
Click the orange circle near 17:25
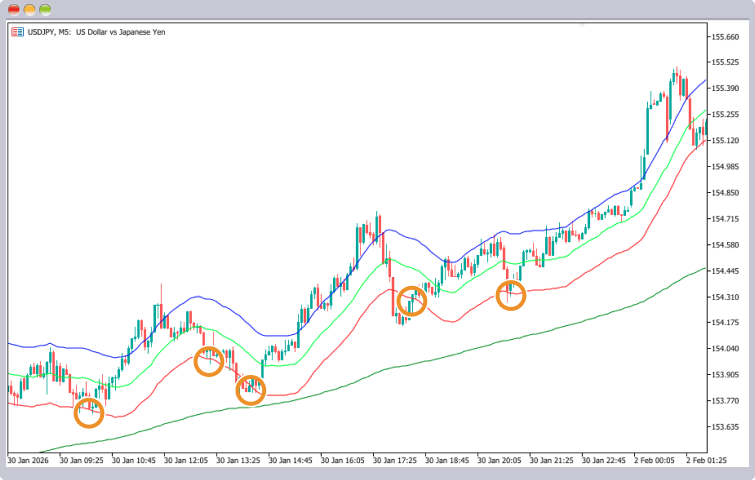click(x=412, y=301)
